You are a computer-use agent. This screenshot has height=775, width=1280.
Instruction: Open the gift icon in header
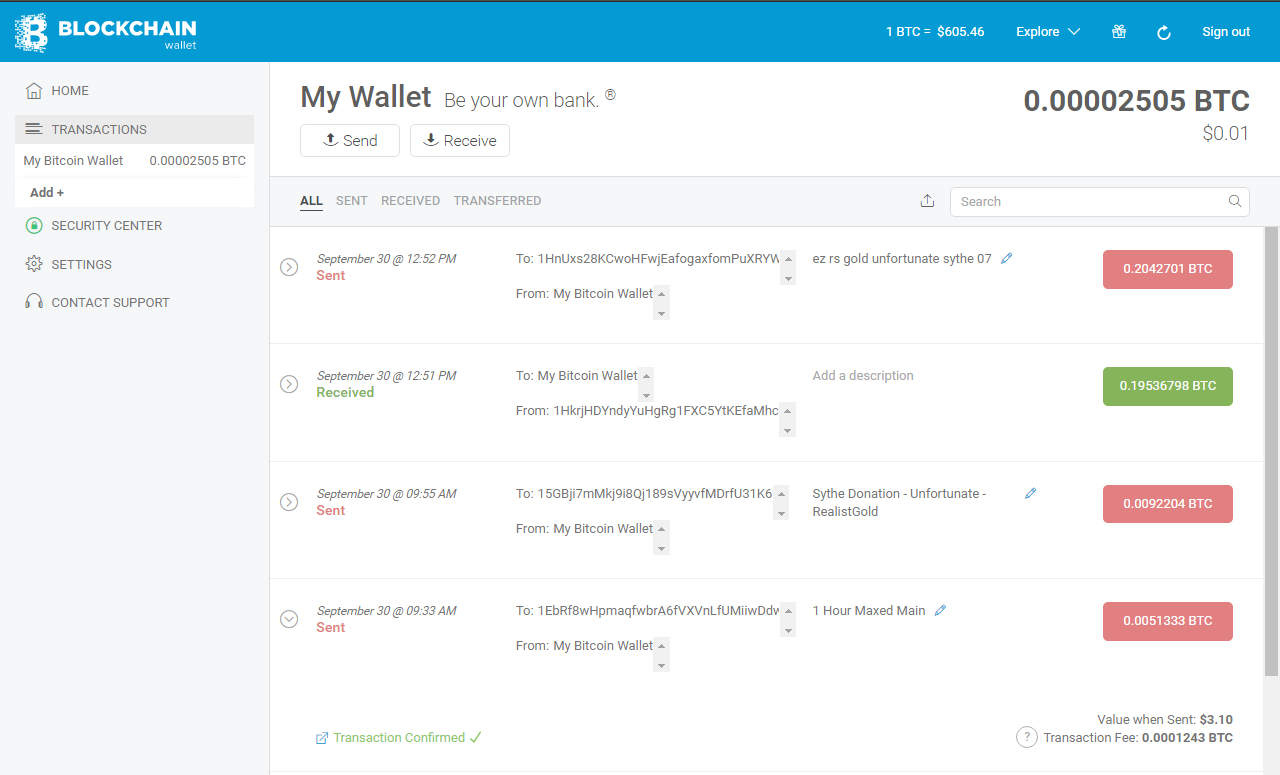[1119, 32]
